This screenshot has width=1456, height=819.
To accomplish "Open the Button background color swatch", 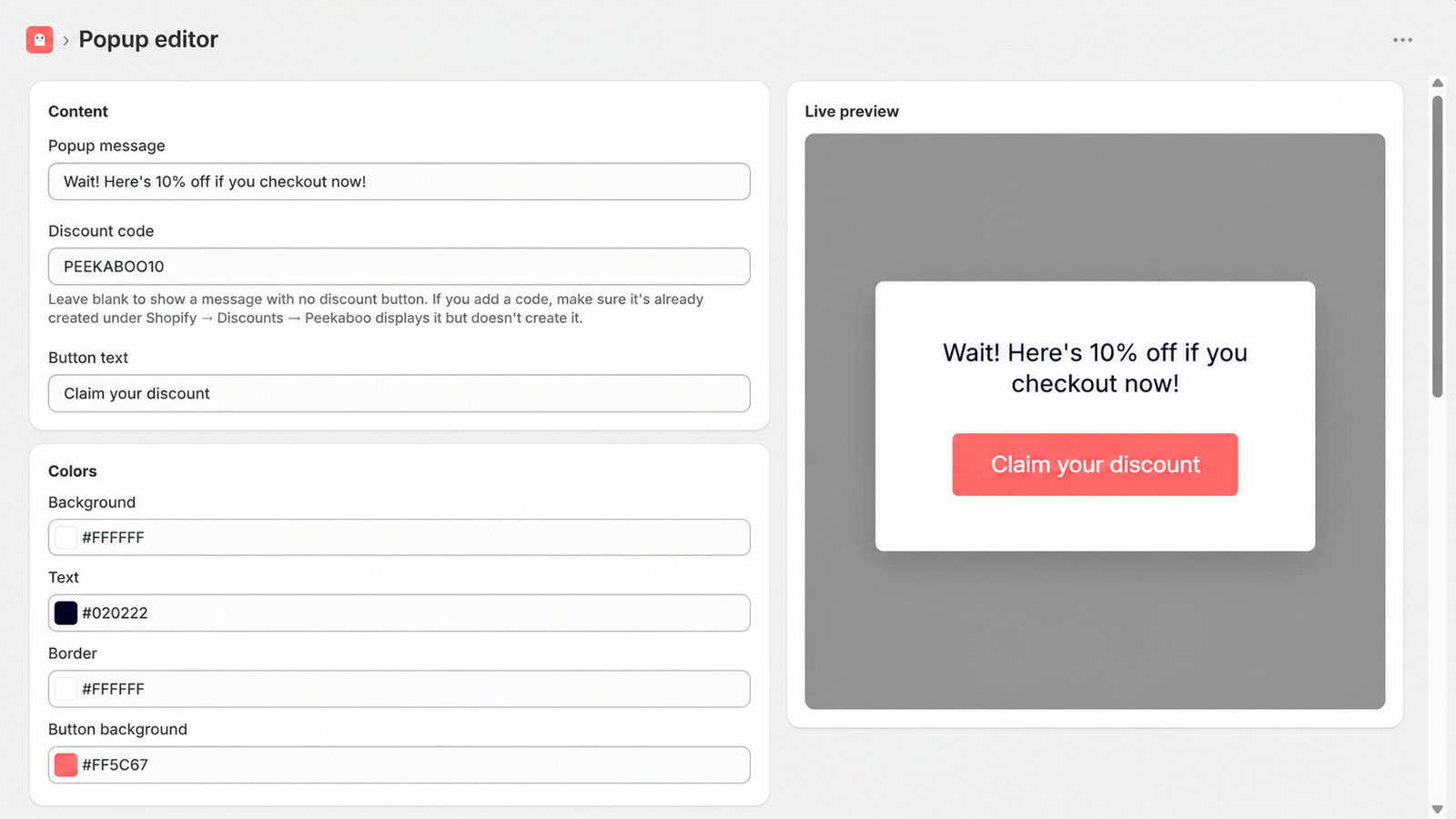I will click(x=66, y=764).
